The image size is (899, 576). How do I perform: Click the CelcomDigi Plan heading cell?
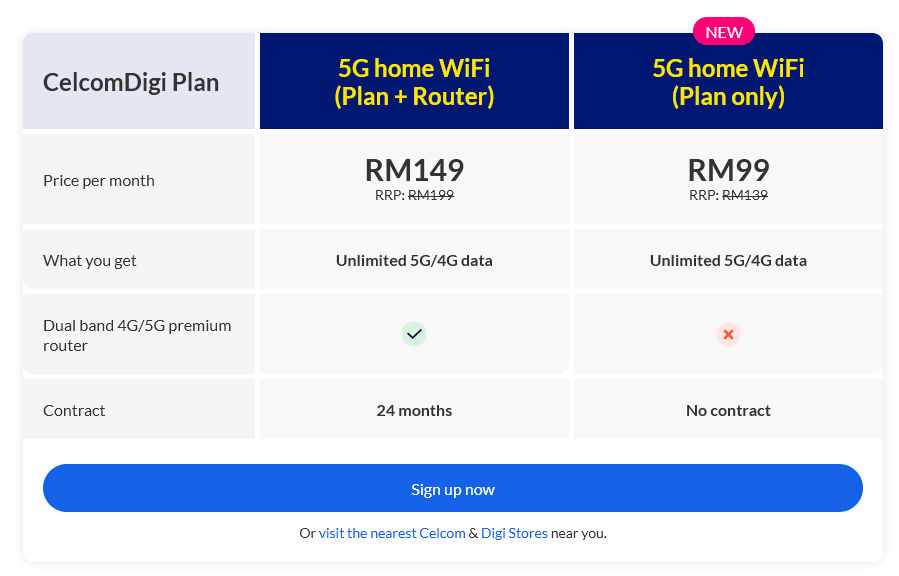pyautogui.click(x=139, y=81)
